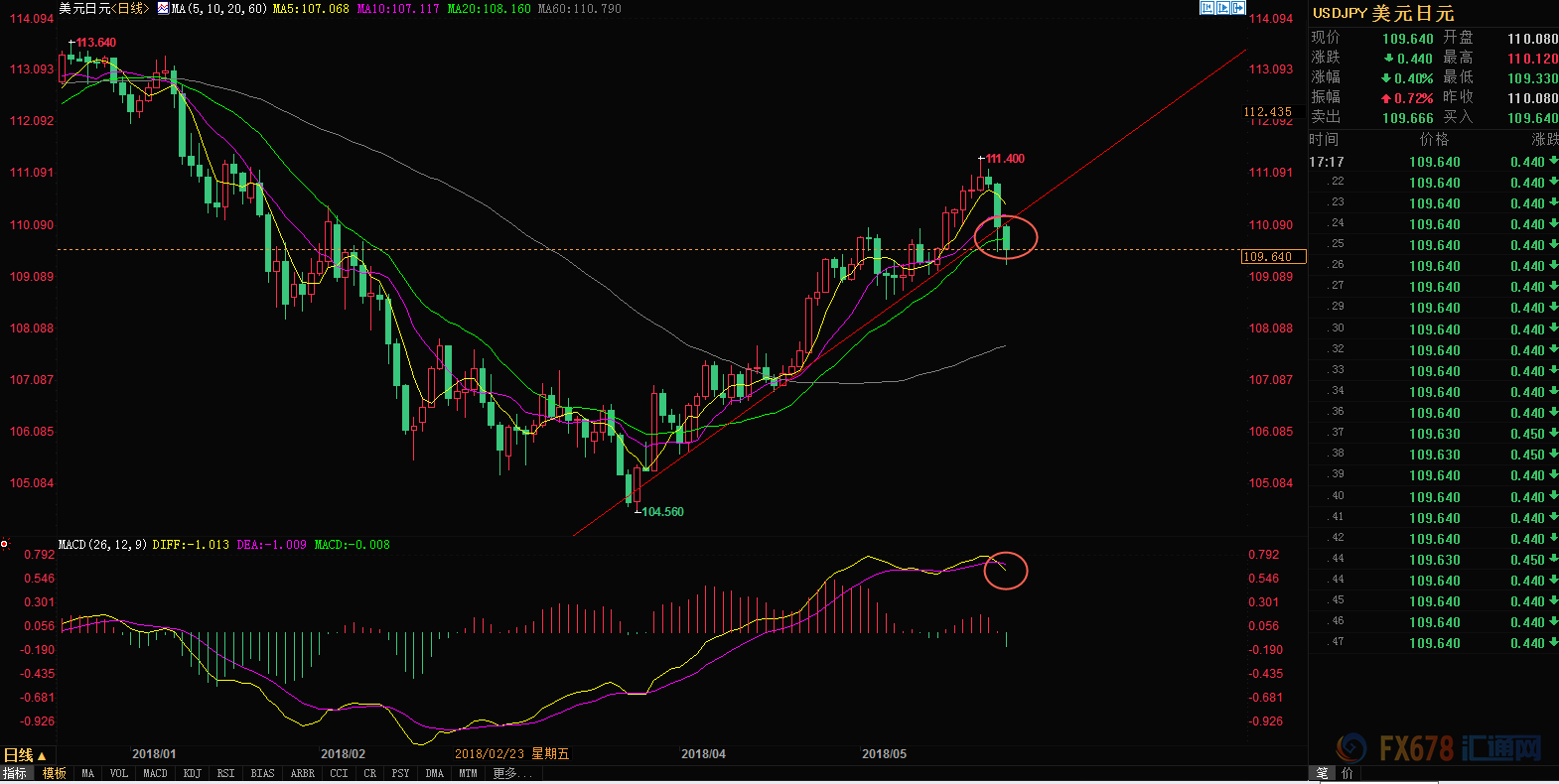Click the 时间 column header
The image size is (1559, 784).
pos(1324,140)
